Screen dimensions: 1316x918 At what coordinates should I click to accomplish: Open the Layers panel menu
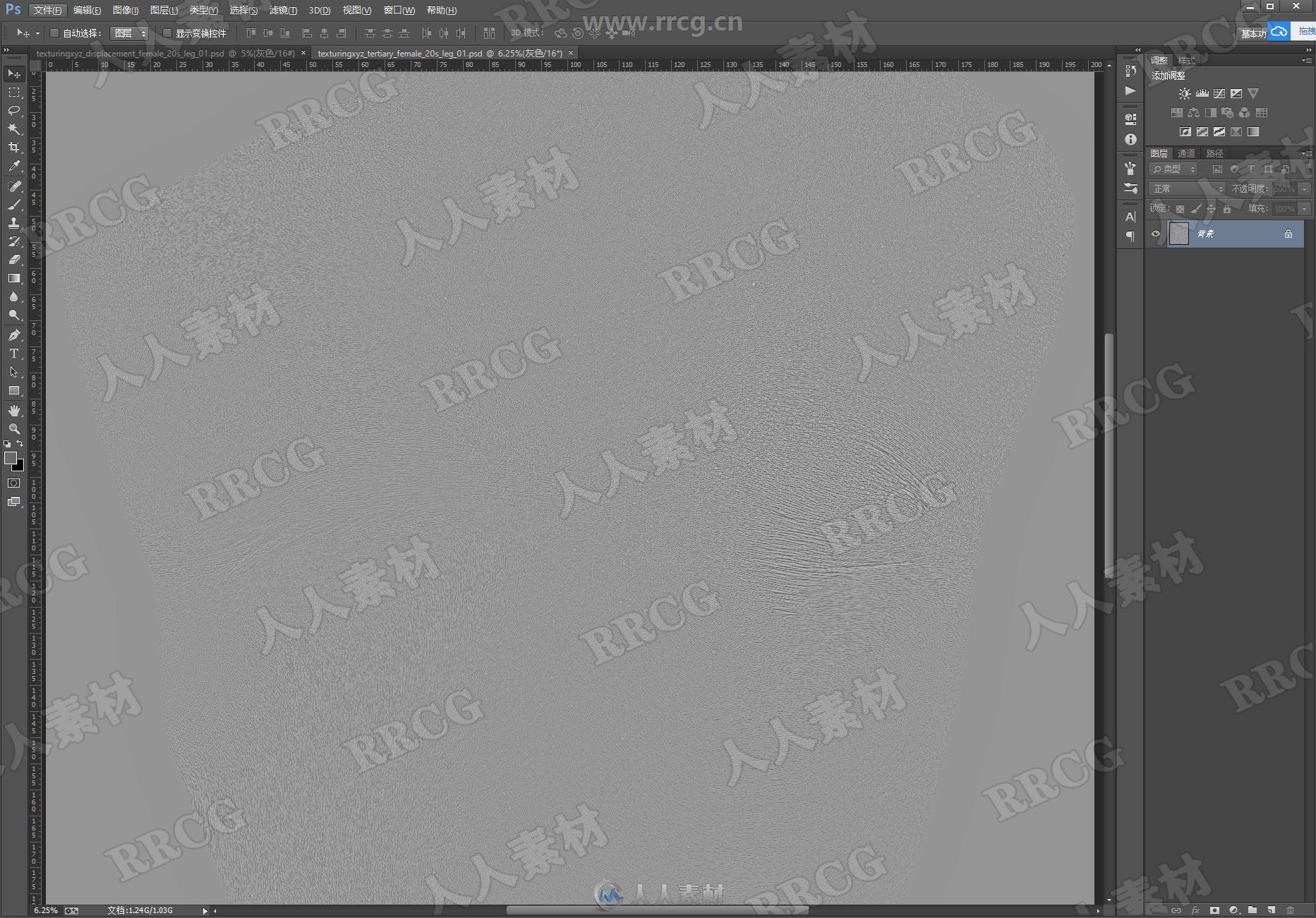coord(1306,153)
